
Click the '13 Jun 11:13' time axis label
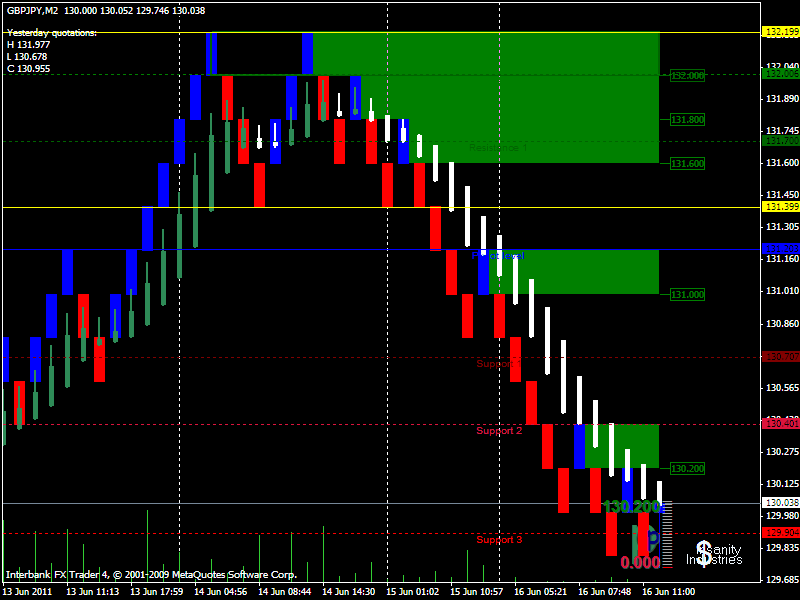click(x=92, y=592)
